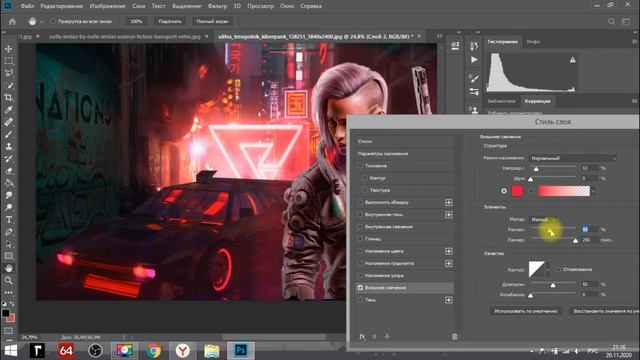
Task: Select the Hand tool in left toolbar
Action: 9,268
